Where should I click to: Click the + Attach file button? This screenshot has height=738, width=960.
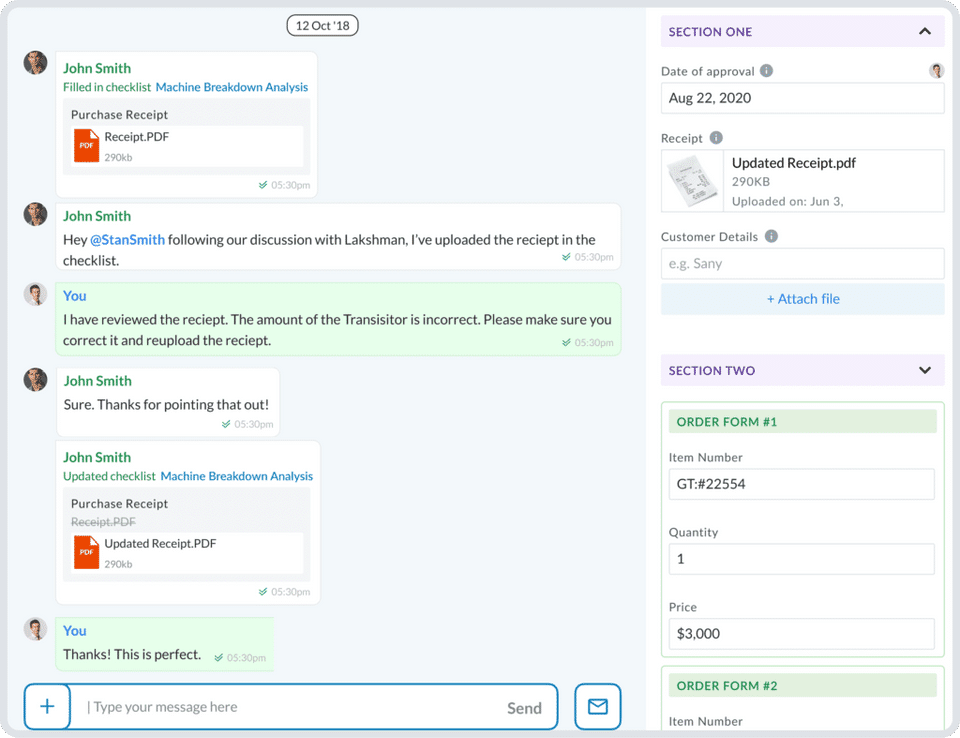click(x=802, y=299)
